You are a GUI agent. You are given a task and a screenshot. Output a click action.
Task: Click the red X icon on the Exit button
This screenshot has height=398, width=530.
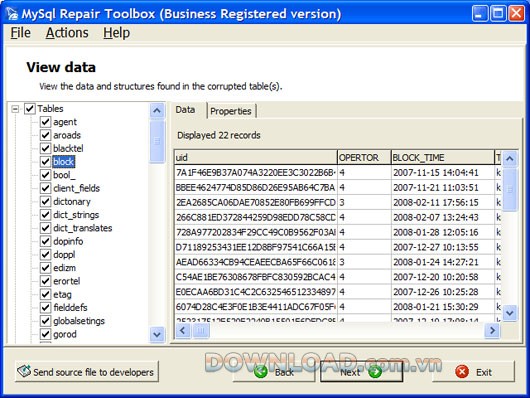point(462,372)
